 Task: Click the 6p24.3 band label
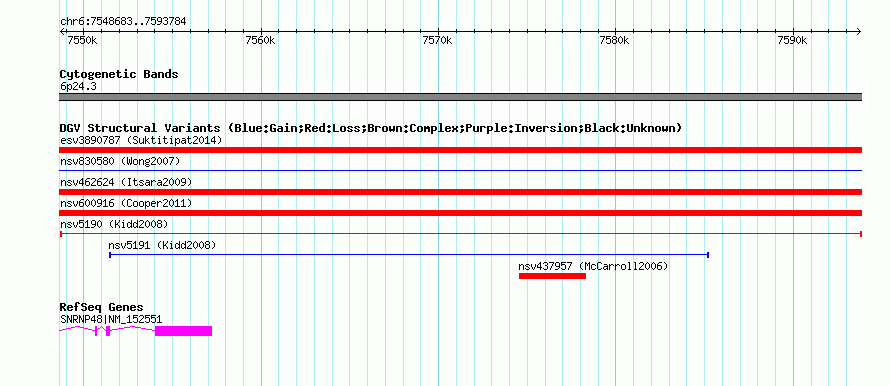click(x=78, y=87)
